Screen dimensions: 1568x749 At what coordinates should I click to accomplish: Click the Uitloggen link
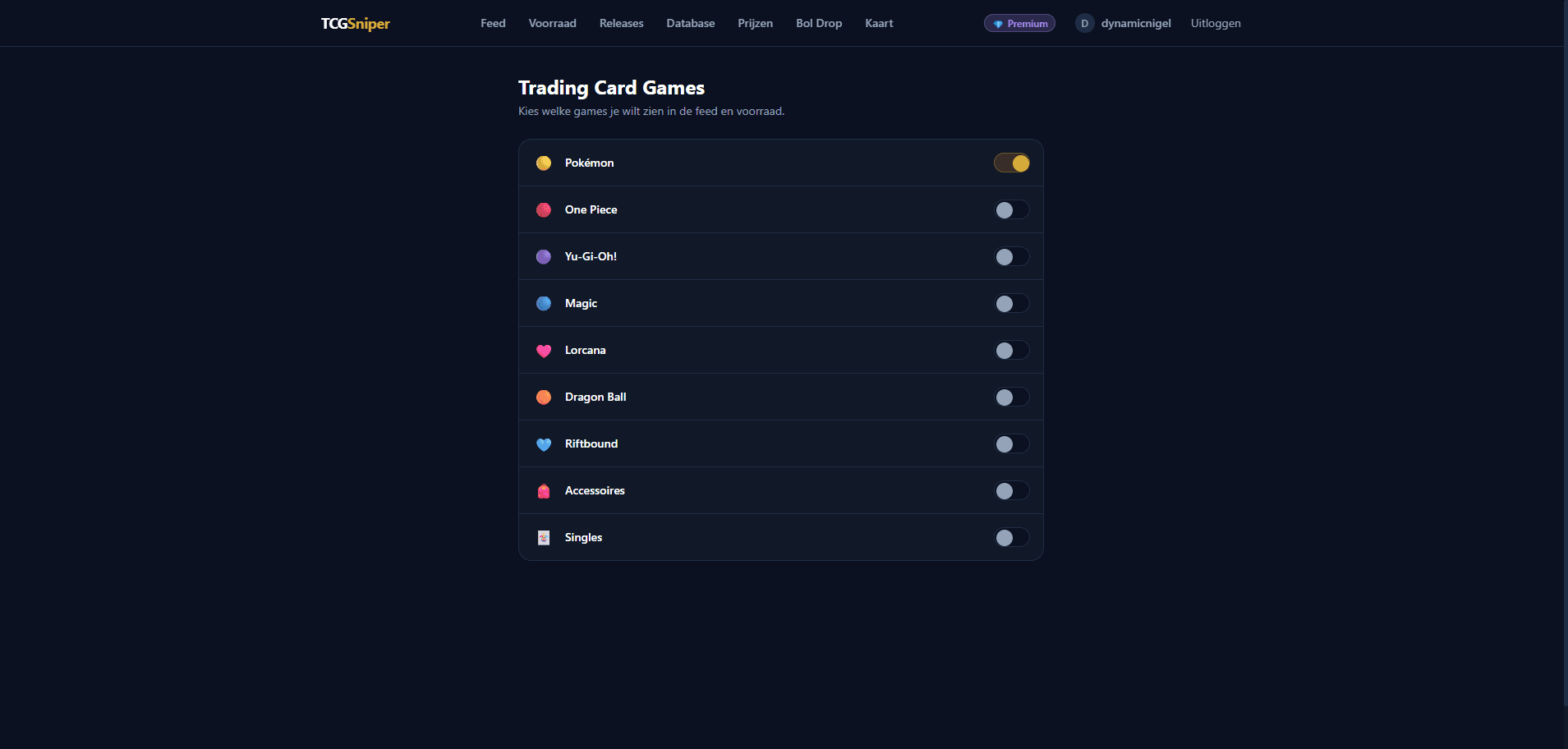pos(1215,24)
